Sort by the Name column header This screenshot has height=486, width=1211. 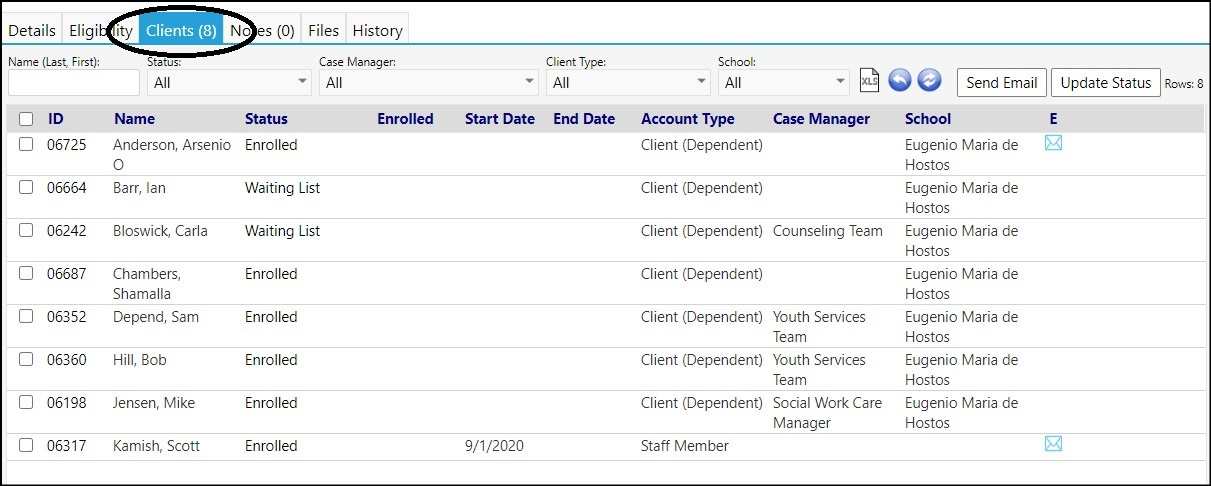(134, 119)
